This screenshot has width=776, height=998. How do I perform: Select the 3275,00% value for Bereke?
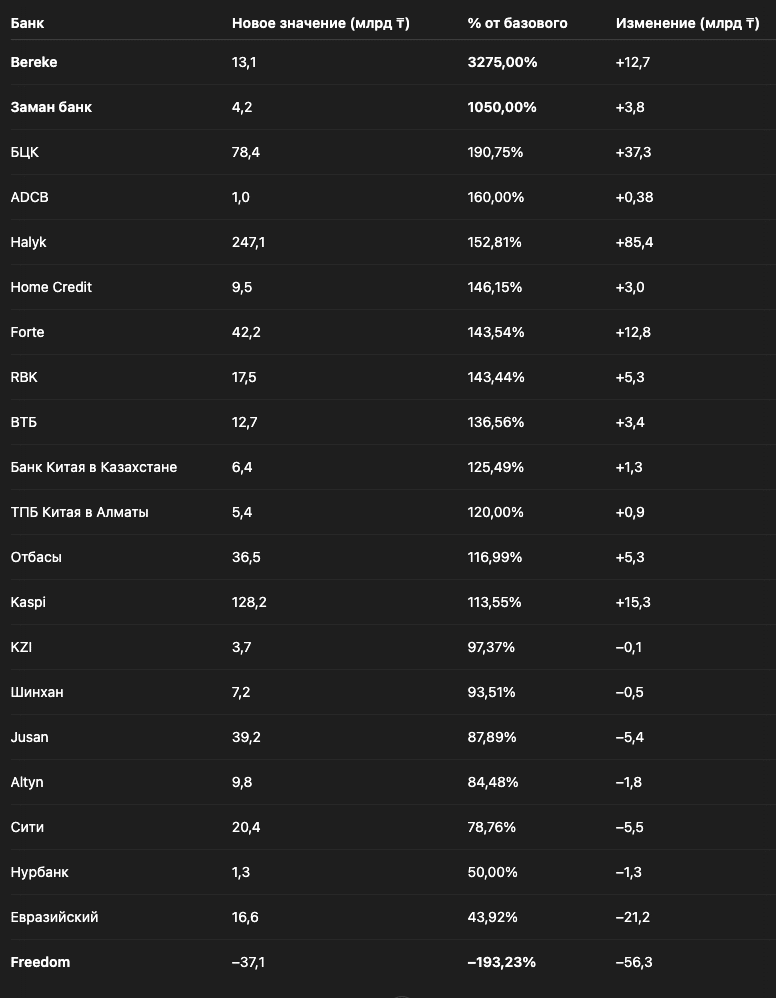(x=502, y=62)
